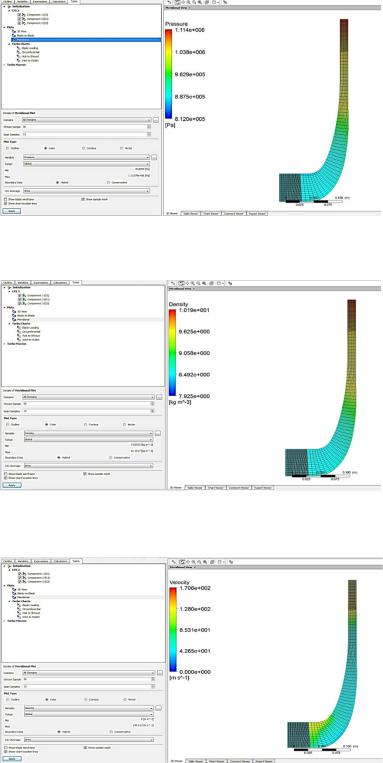Open Variable dropdown showing Pressure
The image size is (383, 763).
pyautogui.click(x=86, y=157)
